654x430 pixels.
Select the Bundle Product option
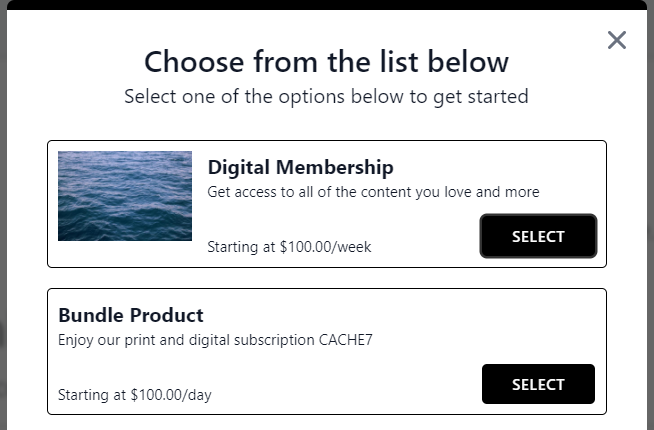(x=538, y=385)
